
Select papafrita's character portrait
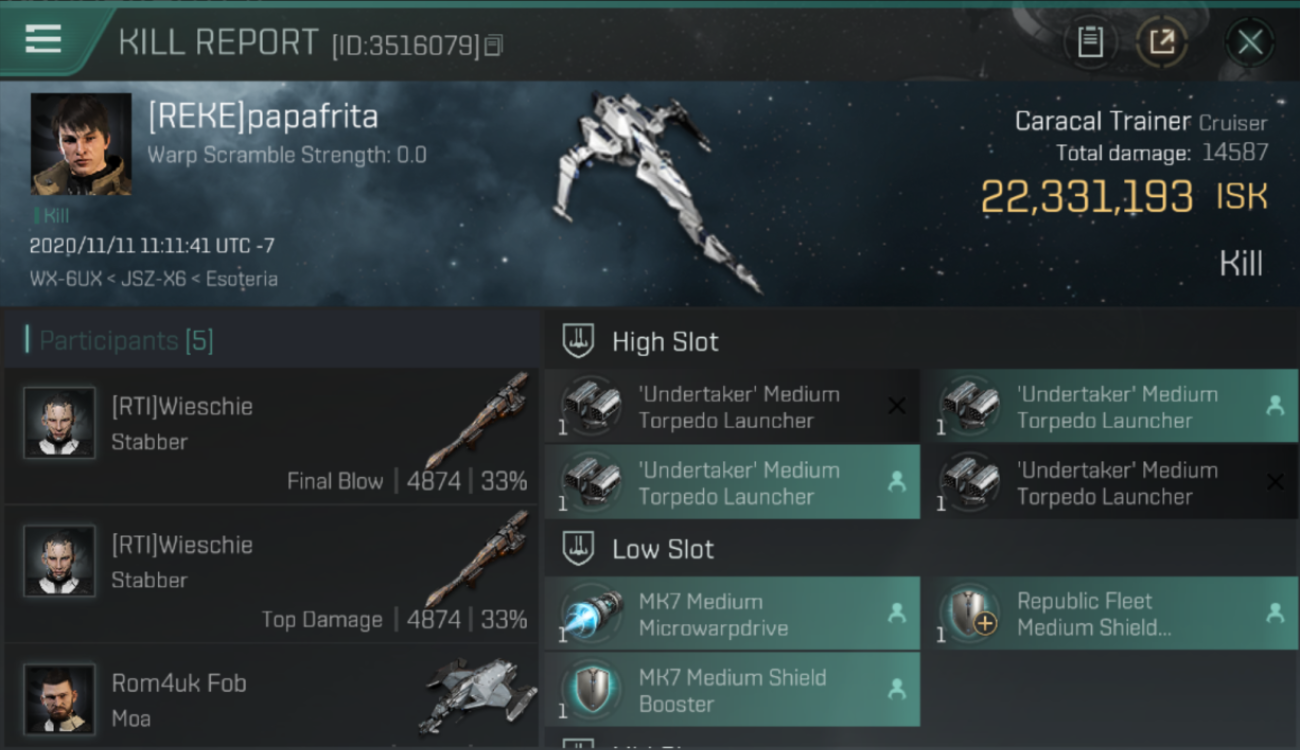(81, 144)
